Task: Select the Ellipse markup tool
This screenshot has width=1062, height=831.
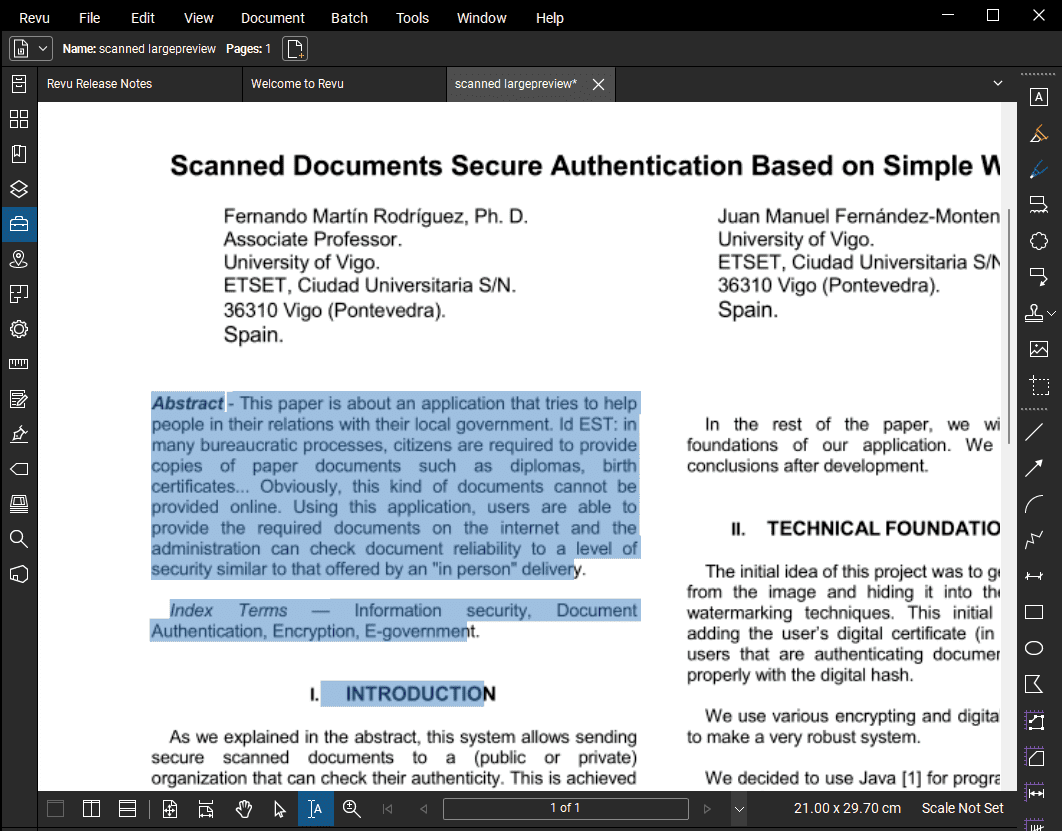Action: [1035, 648]
